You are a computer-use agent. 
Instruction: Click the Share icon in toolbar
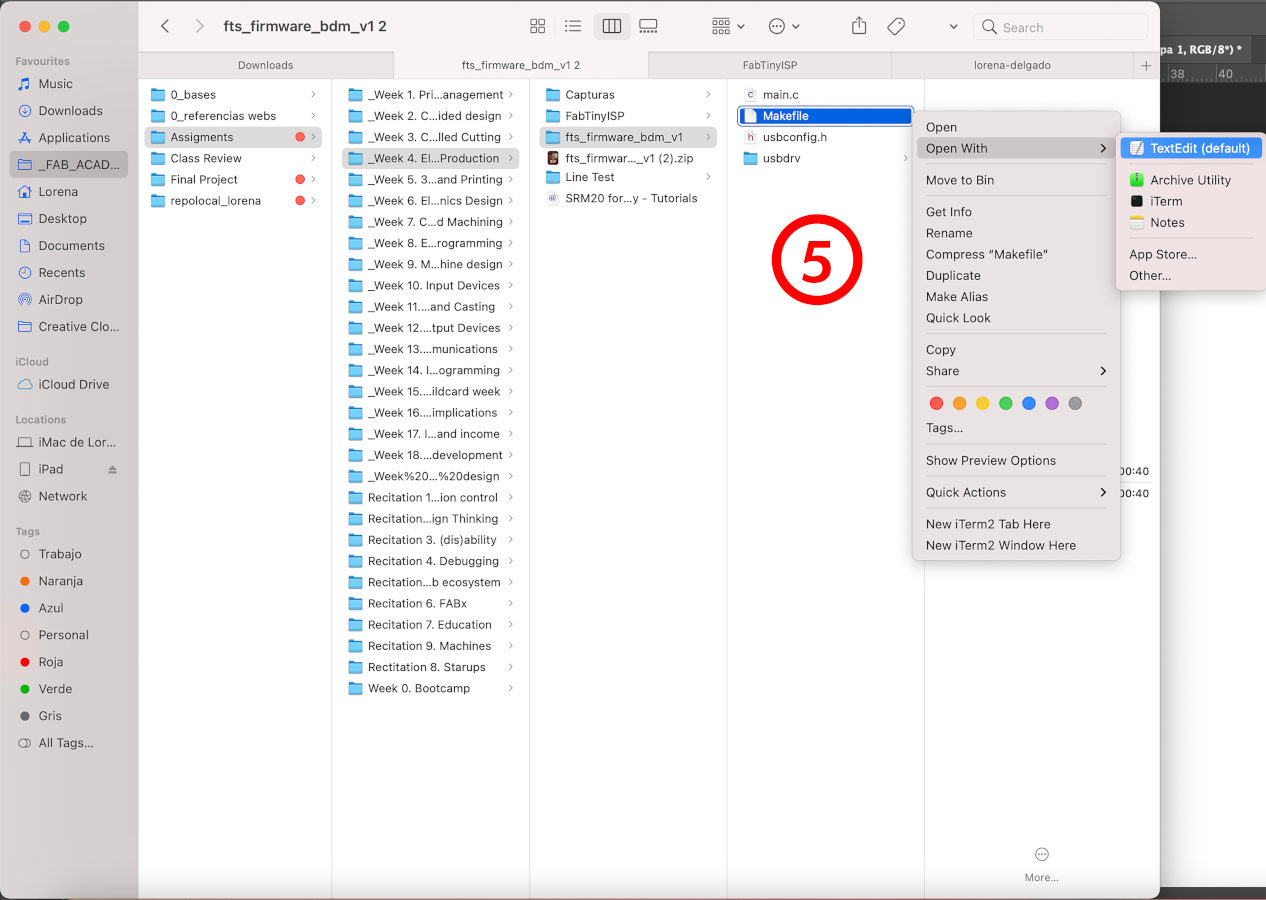859,27
